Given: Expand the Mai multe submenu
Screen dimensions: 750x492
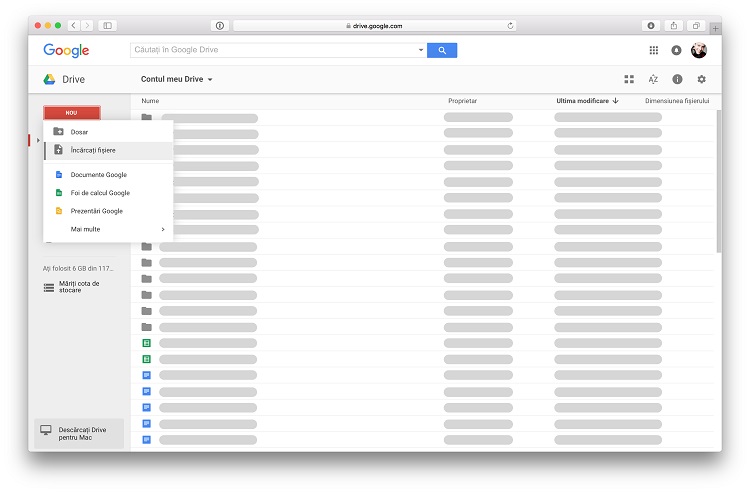Looking at the screenshot, I should (x=108, y=229).
